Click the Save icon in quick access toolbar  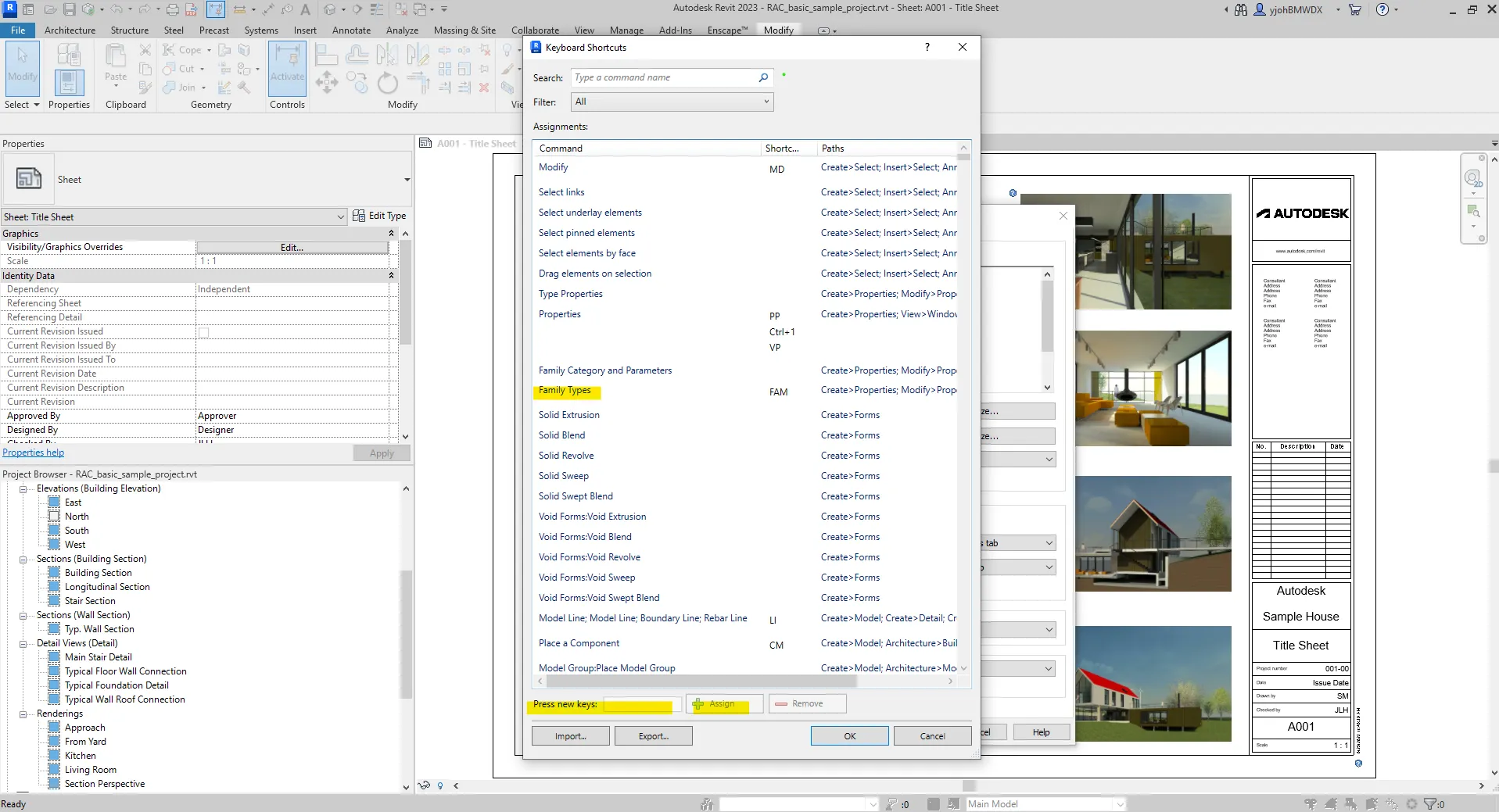click(x=69, y=9)
